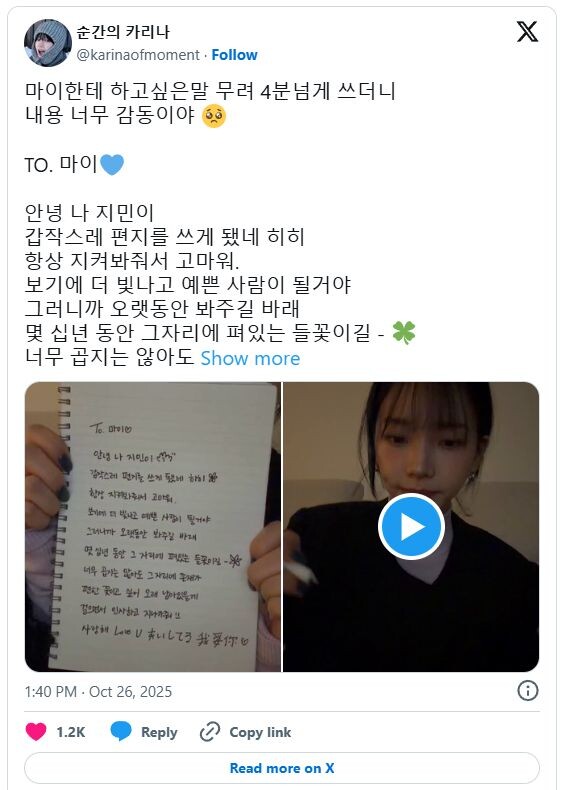Open the tweet info circle icon
Viewport: 565px width, 790px height.
[x=528, y=691]
